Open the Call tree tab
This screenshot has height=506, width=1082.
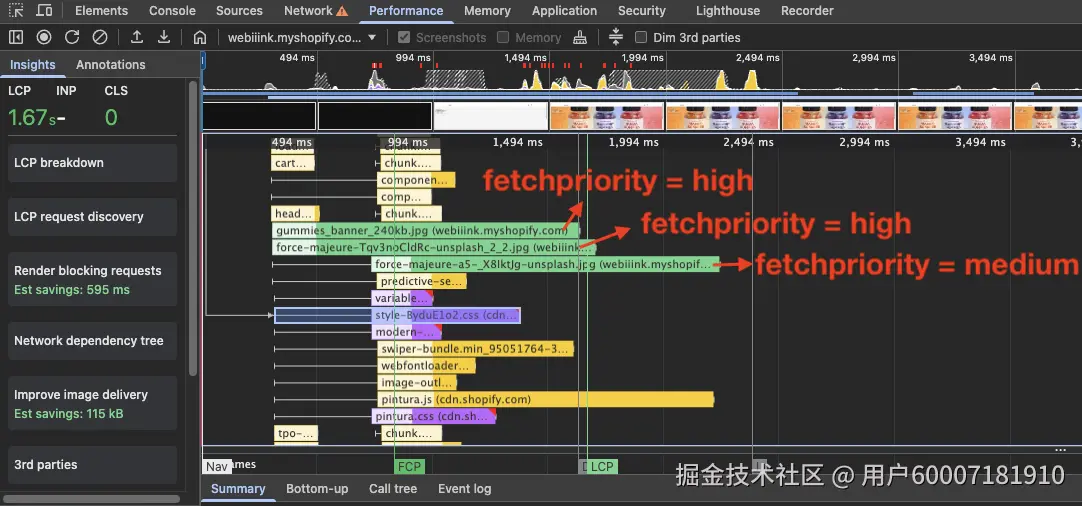coord(393,489)
